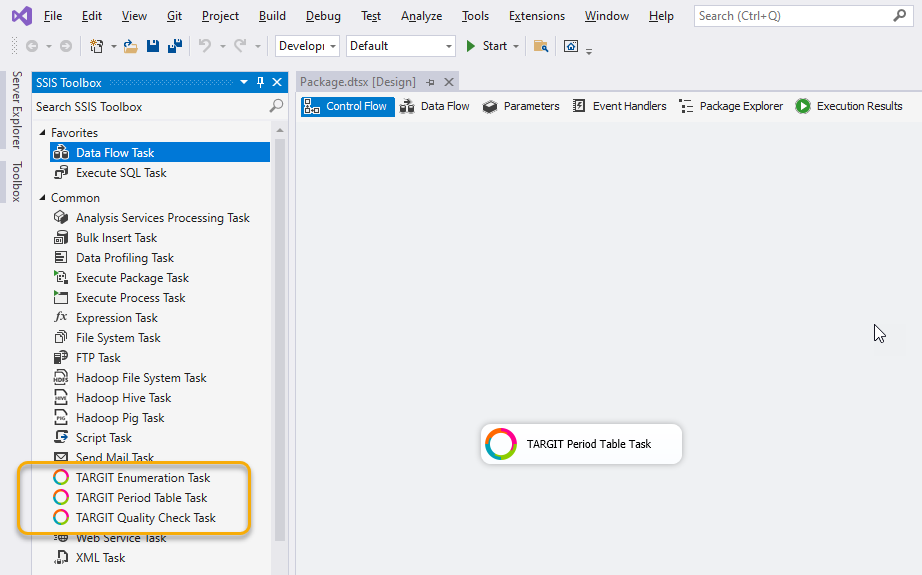Click the FTP Task icon
Screen dimensions: 922x575
click(x=61, y=357)
